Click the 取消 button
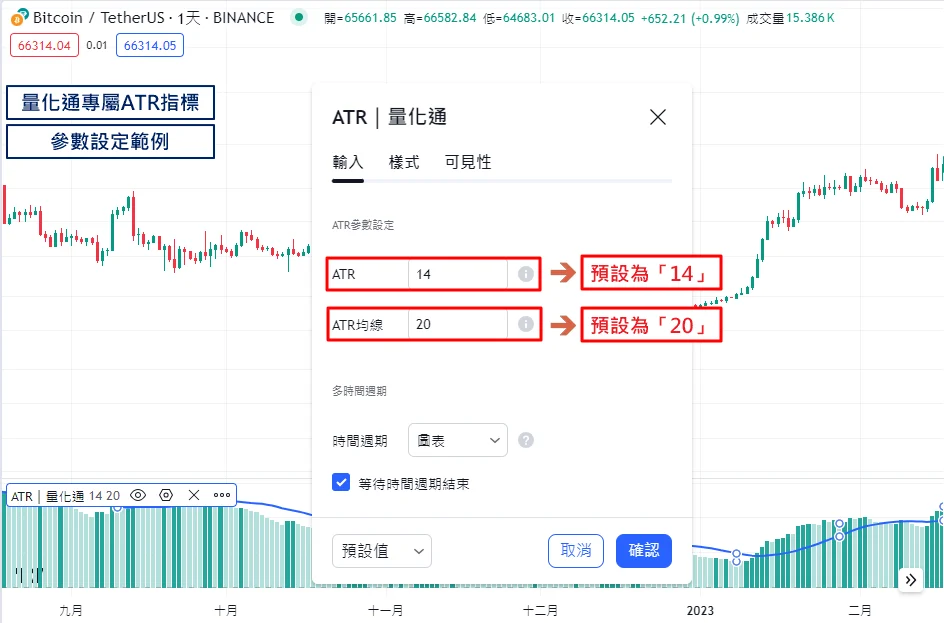This screenshot has height=623, width=944. pos(576,551)
